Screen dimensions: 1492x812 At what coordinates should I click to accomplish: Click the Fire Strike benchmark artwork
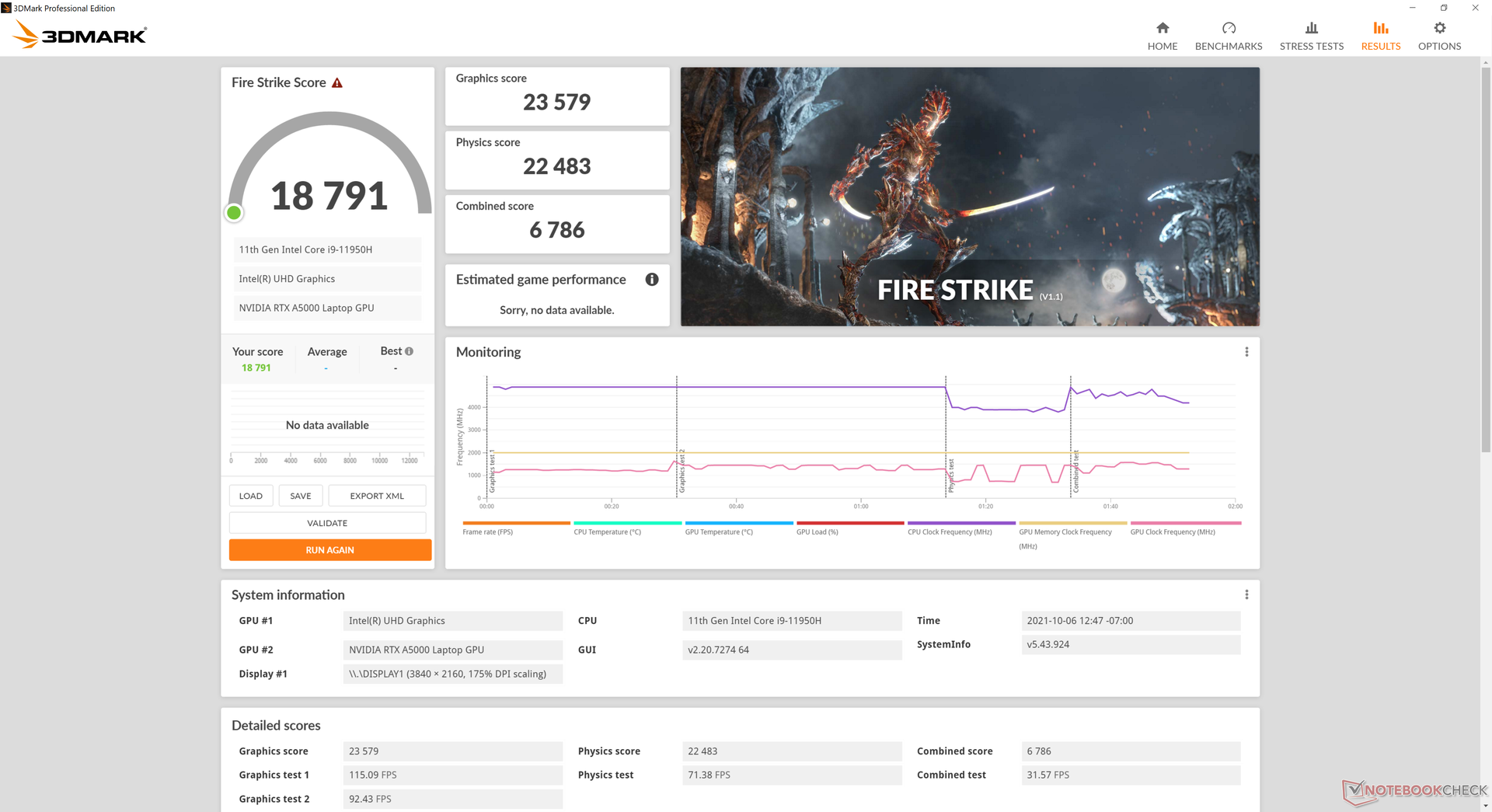coord(970,197)
